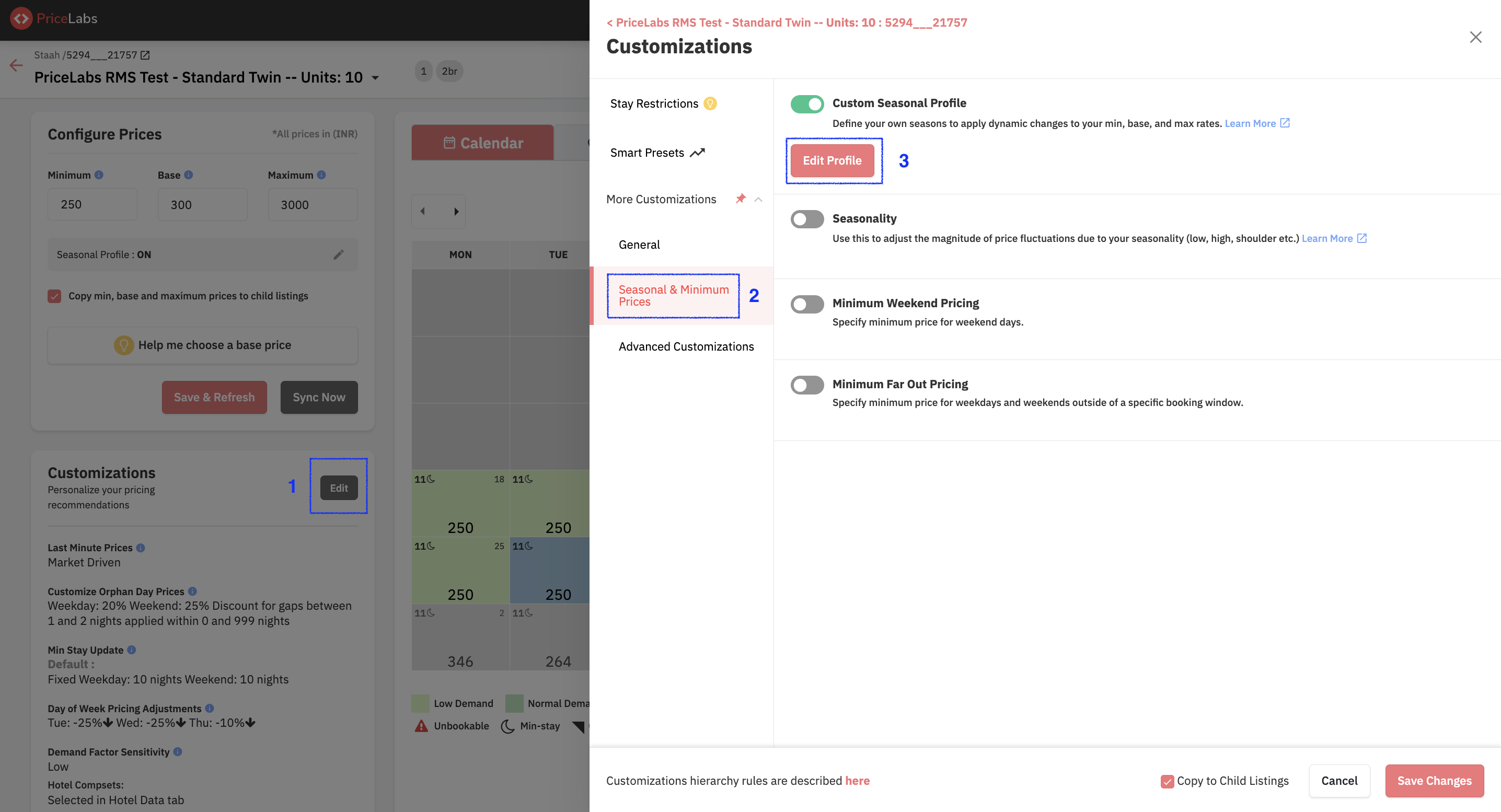1501x812 pixels.
Task: Uncheck Copy to Child Listings checkbox
Action: pyautogui.click(x=1167, y=781)
